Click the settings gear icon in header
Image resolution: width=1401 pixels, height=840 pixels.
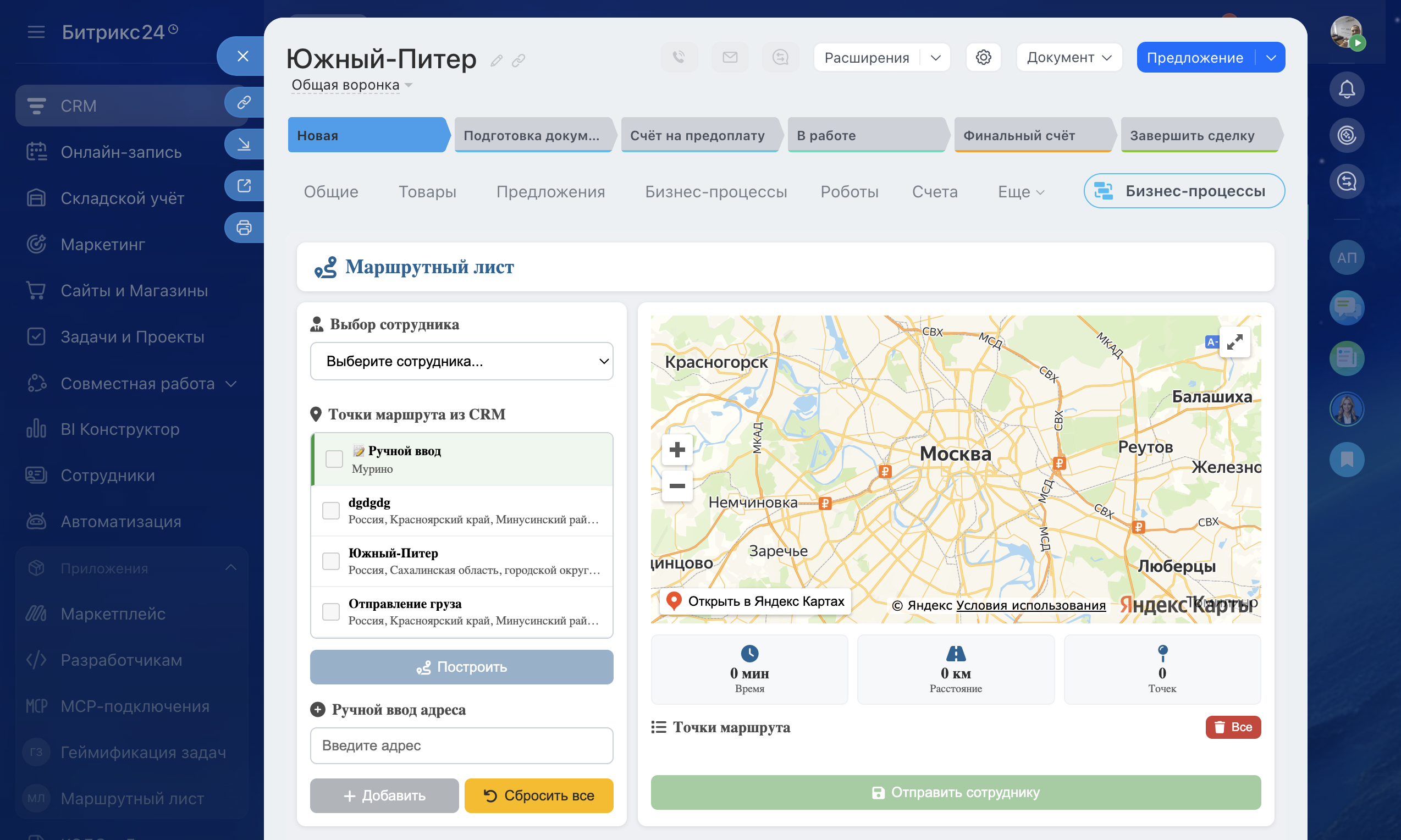point(983,57)
